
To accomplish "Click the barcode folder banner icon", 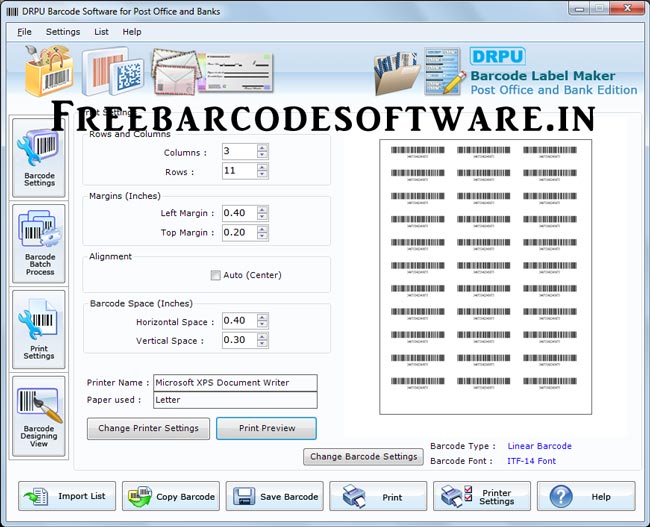I will point(396,73).
